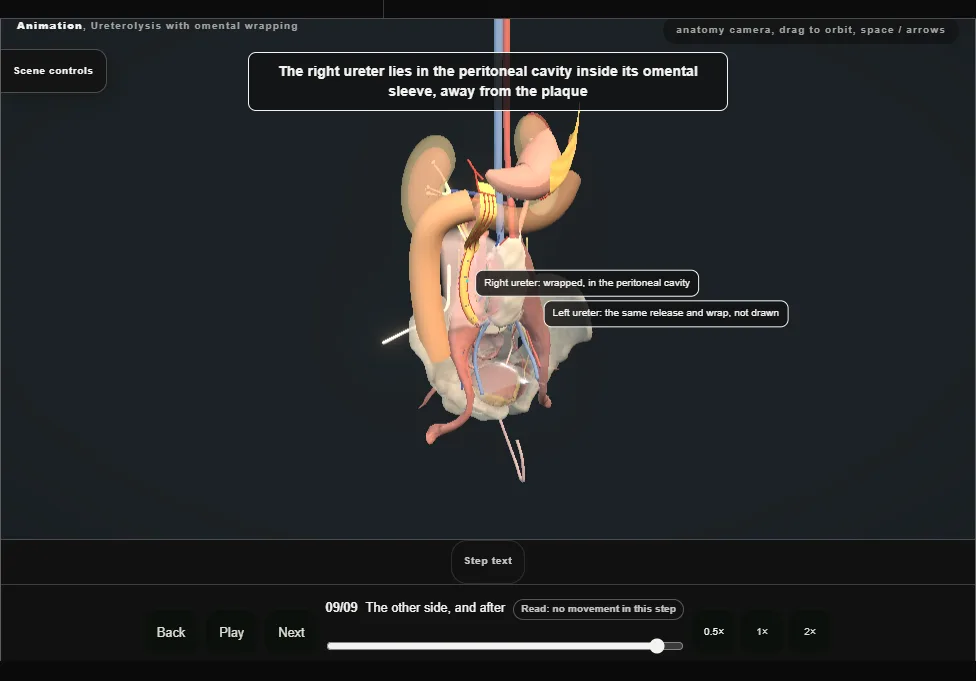Click the anatomy camera hint text
Viewport: 976px width, 681px height.
tap(810, 30)
